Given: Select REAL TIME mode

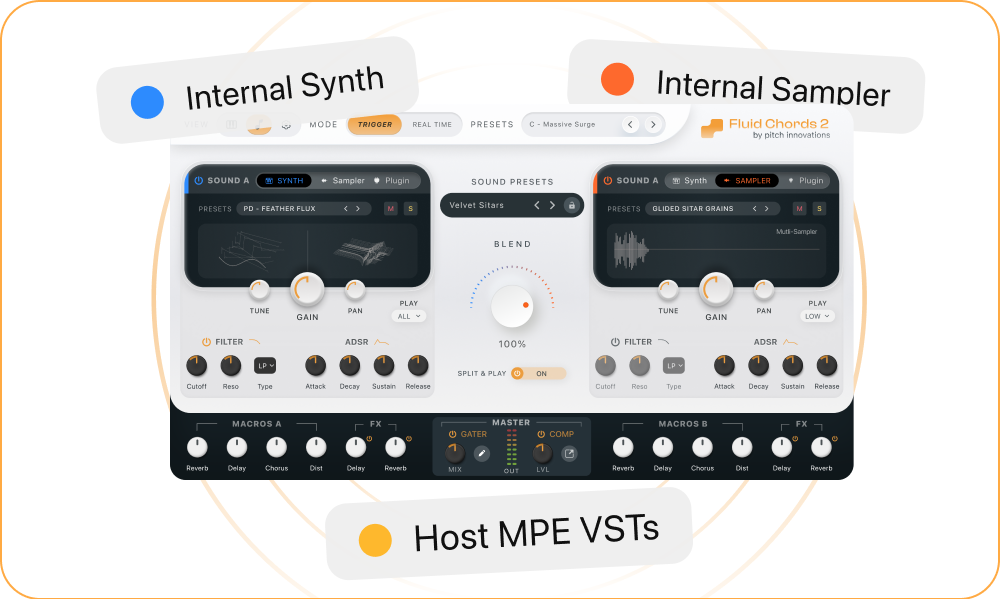Looking at the screenshot, I should click(x=432, y=124).
